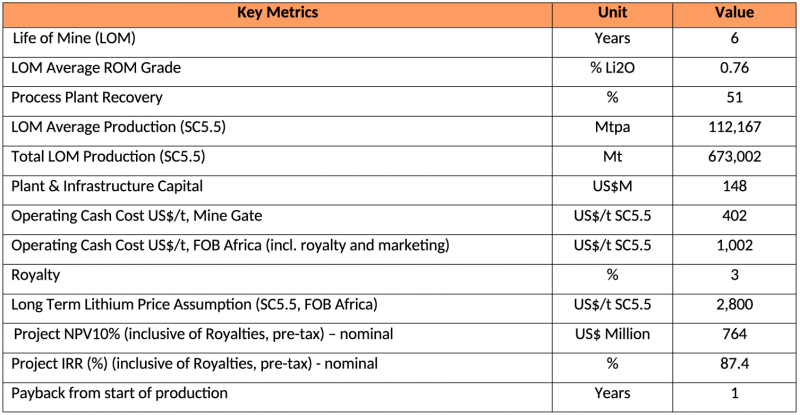Select the Operating Cash Cost Mine Gate label

137,216
